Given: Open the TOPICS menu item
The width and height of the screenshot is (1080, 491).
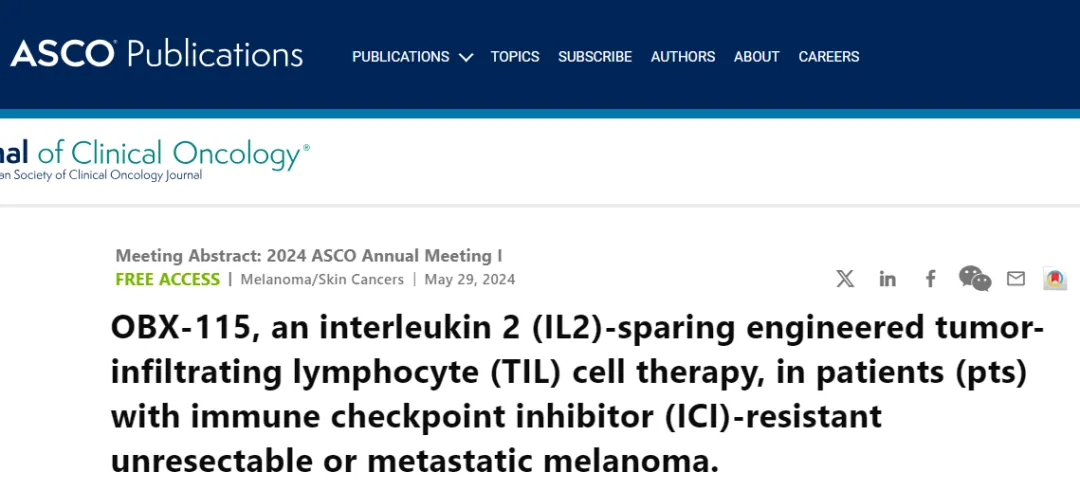Looking at the screenshot, I should coord(515,56).
